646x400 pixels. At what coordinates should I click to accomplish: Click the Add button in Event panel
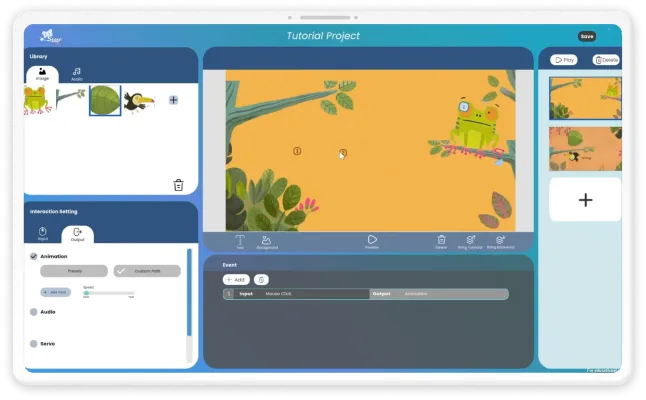(x=236, y=280)
